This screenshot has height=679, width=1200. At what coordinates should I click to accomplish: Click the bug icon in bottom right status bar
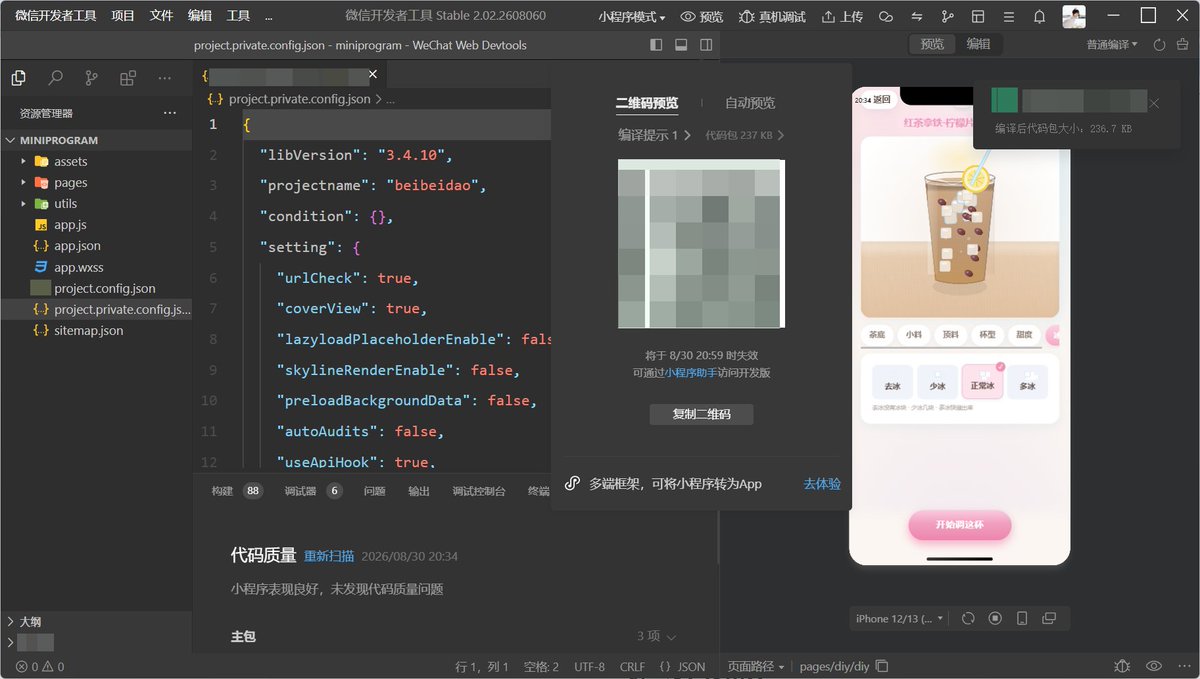[x=1122, y=666]
